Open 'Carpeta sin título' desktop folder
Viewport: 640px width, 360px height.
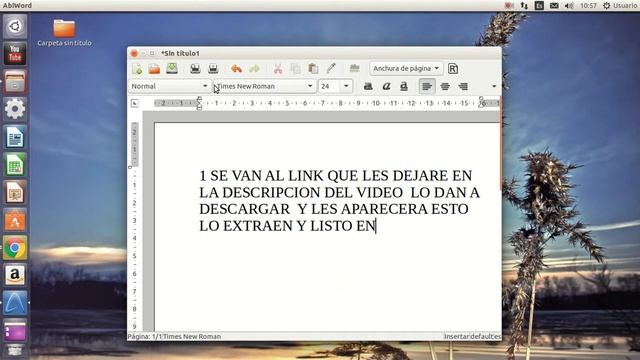[64, 33]
